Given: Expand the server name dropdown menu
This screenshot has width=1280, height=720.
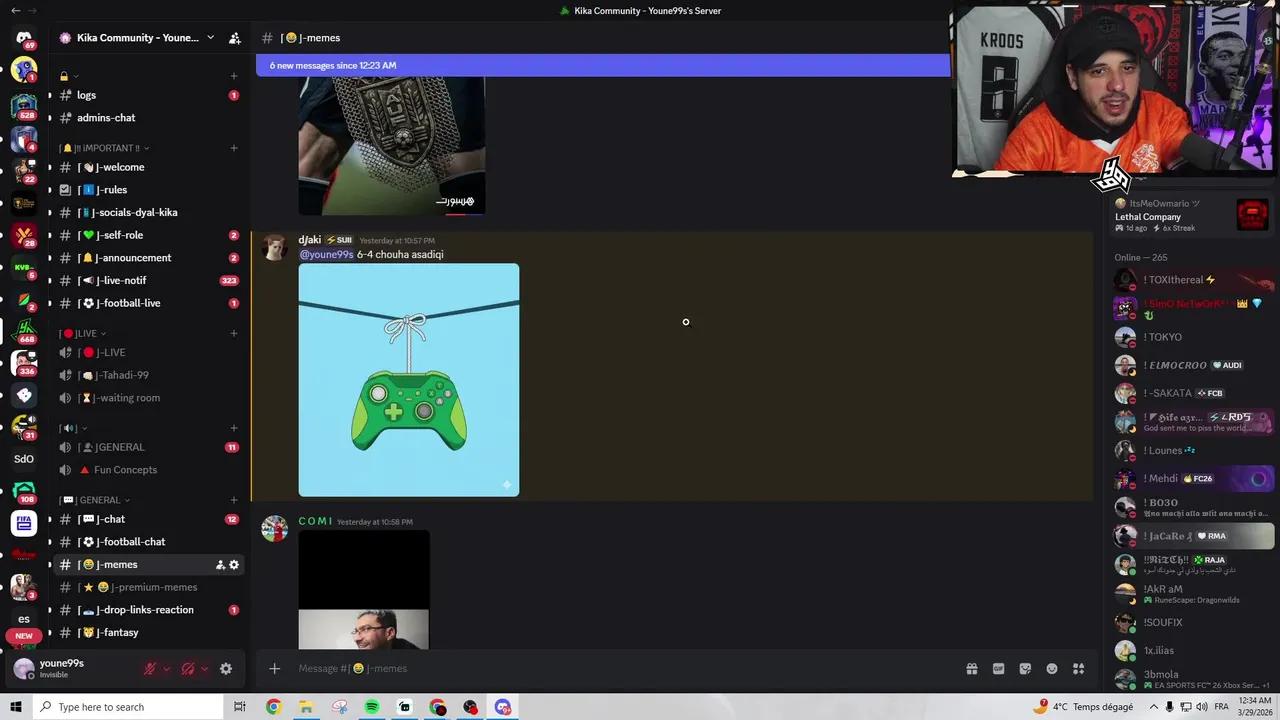Looking at the screenshot, I should (x=210, y=37).
